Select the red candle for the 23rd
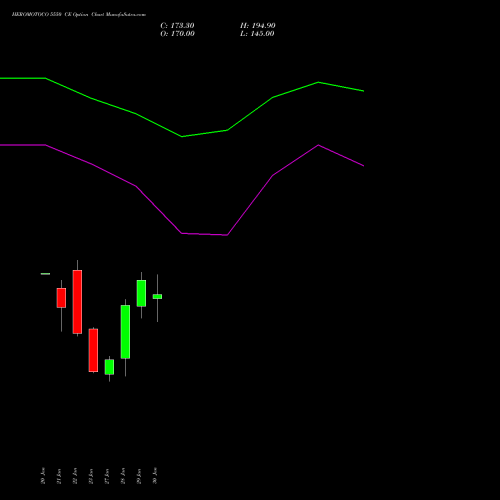 click(x=93, y=350)
